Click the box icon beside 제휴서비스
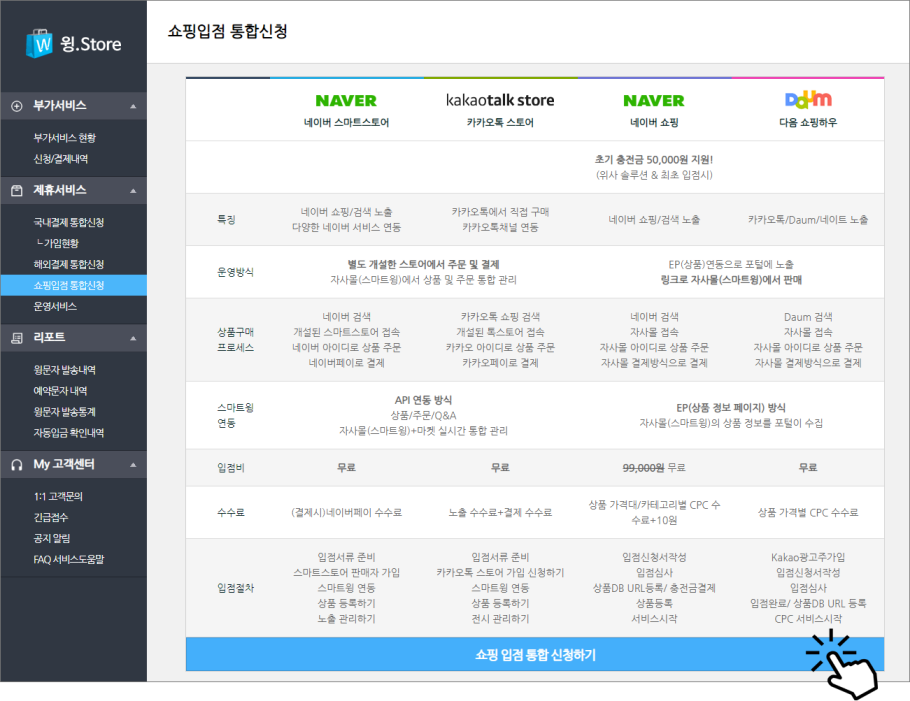This screenshot has width=910, height=701. tap(17, 190)
